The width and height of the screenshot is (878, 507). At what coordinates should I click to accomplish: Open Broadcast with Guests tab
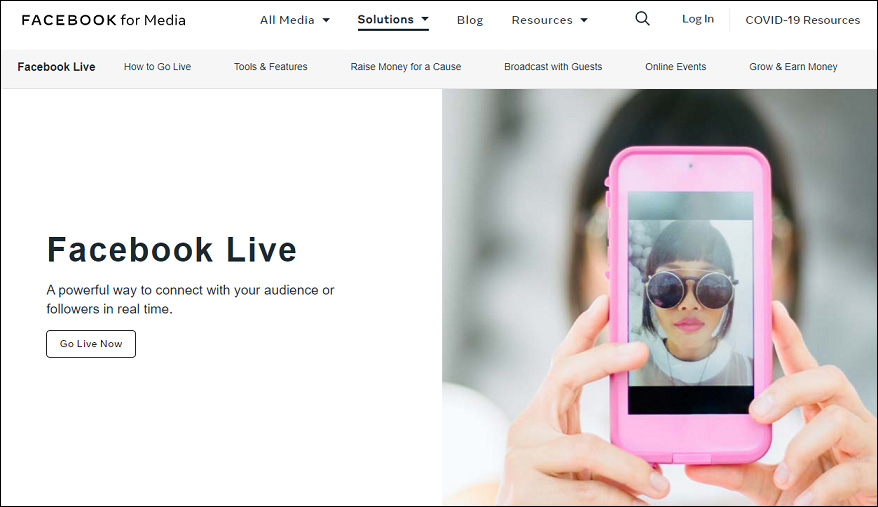point(553,67)
